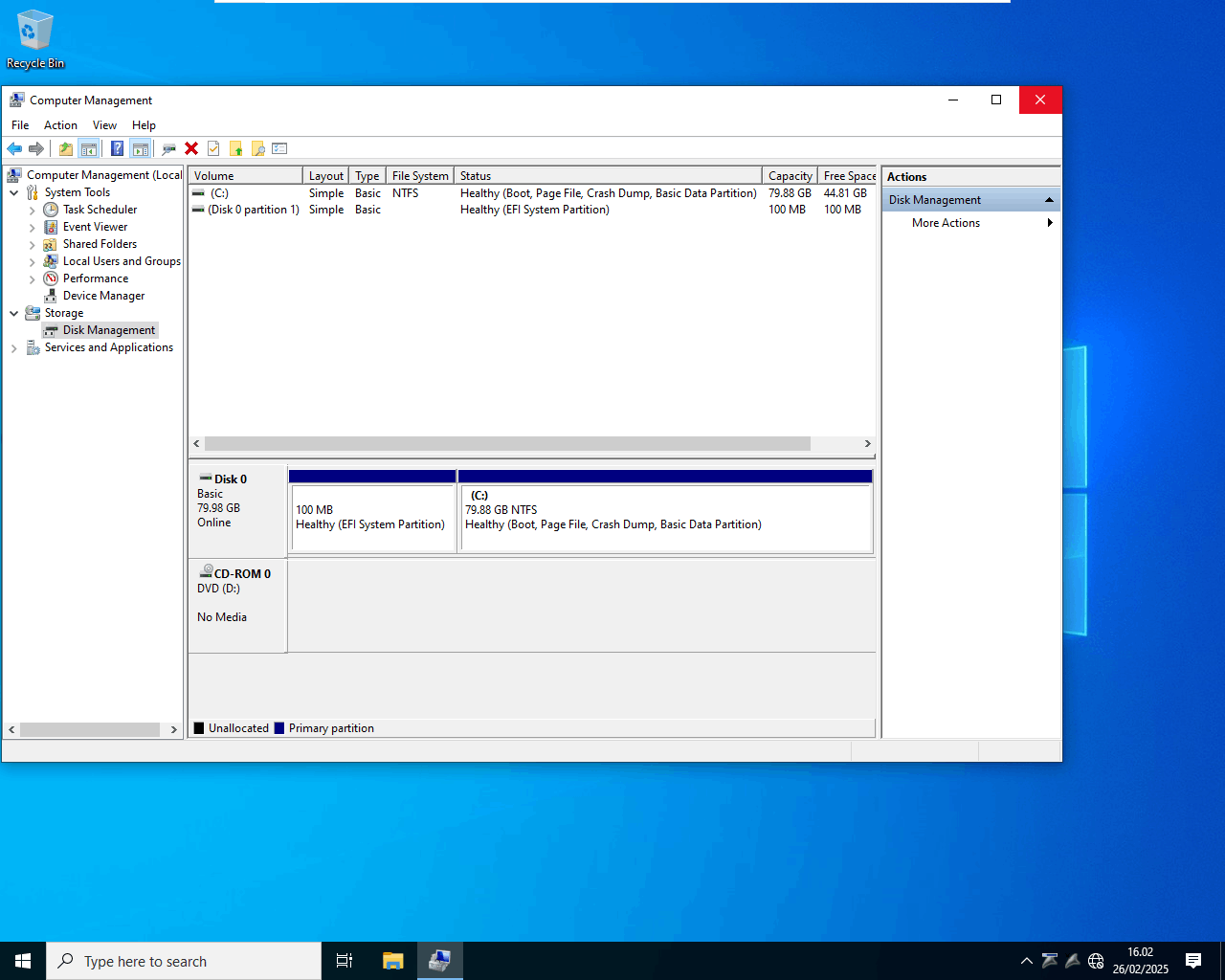
Task: Select Task Scheduler clock icon in tree
Action: coord(51,210)
